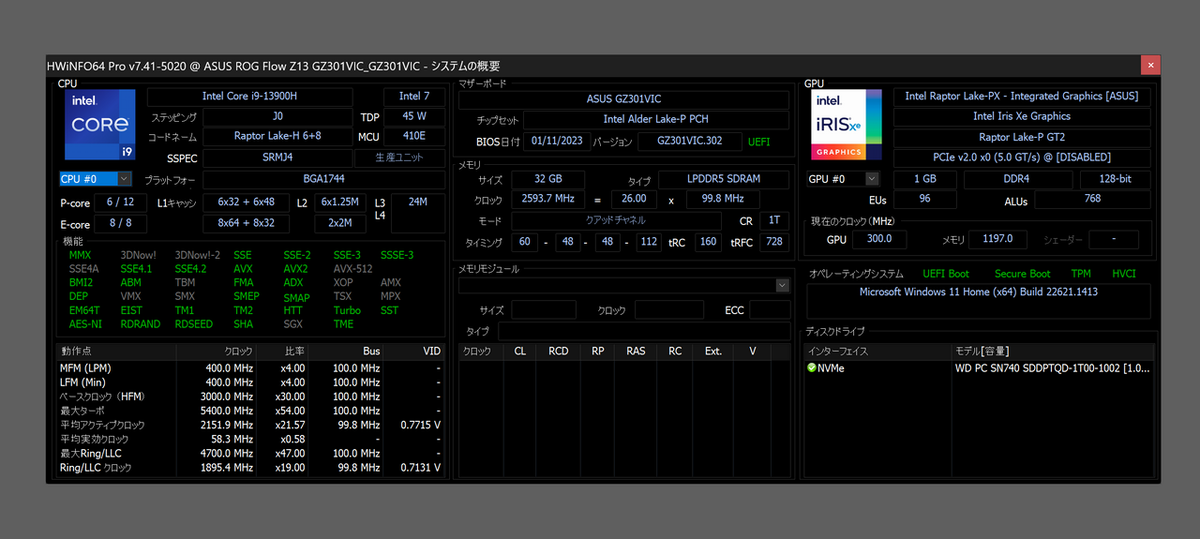1200x539 pixels.
Task: Click the Intel Core i9-13900H name field
Action: click(250, 97)
